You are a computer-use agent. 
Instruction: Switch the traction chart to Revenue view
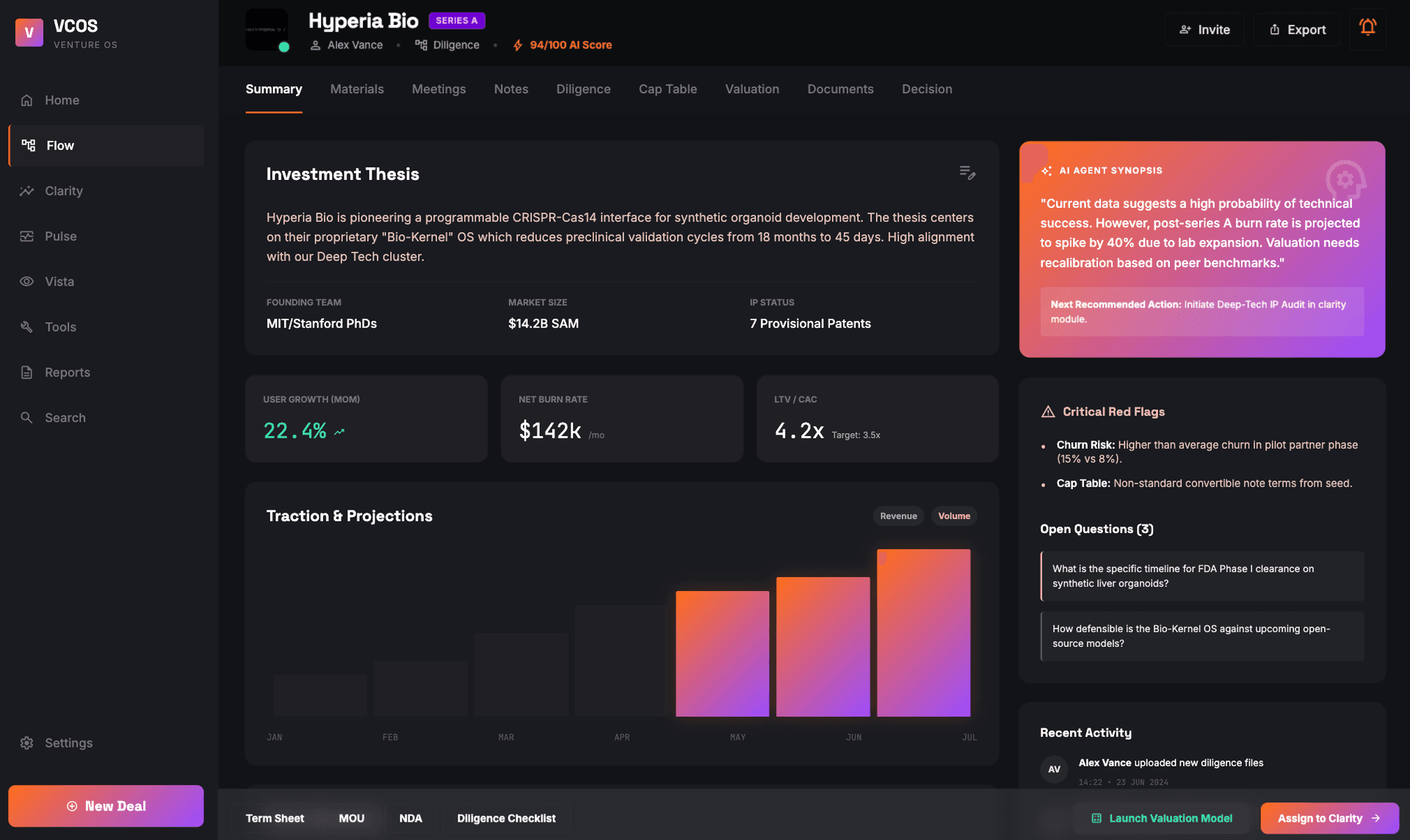tap(897, 515)
